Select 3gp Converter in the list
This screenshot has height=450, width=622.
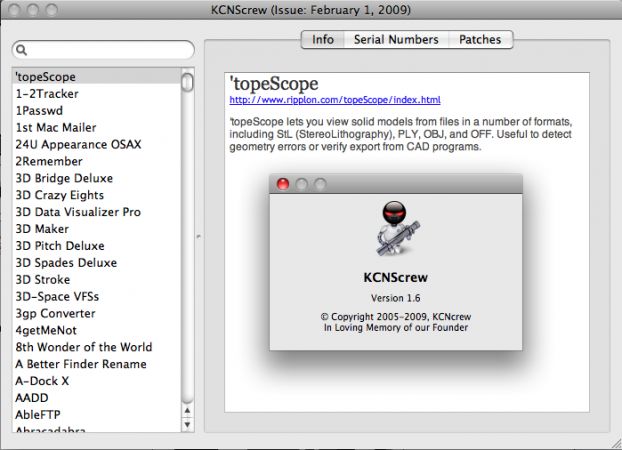(x=96, y=313)
